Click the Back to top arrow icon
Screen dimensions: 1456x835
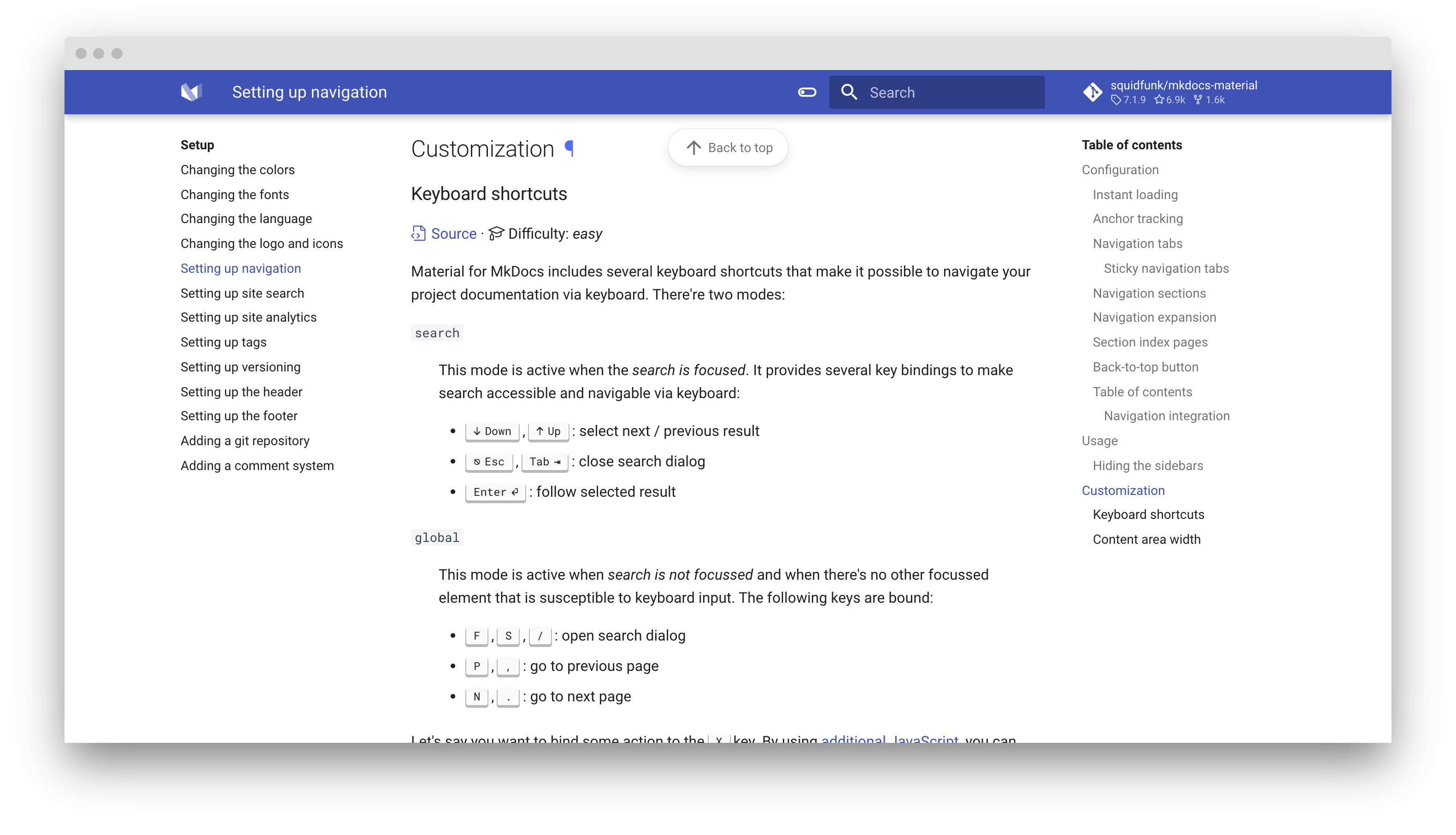[x=692, y=148]
